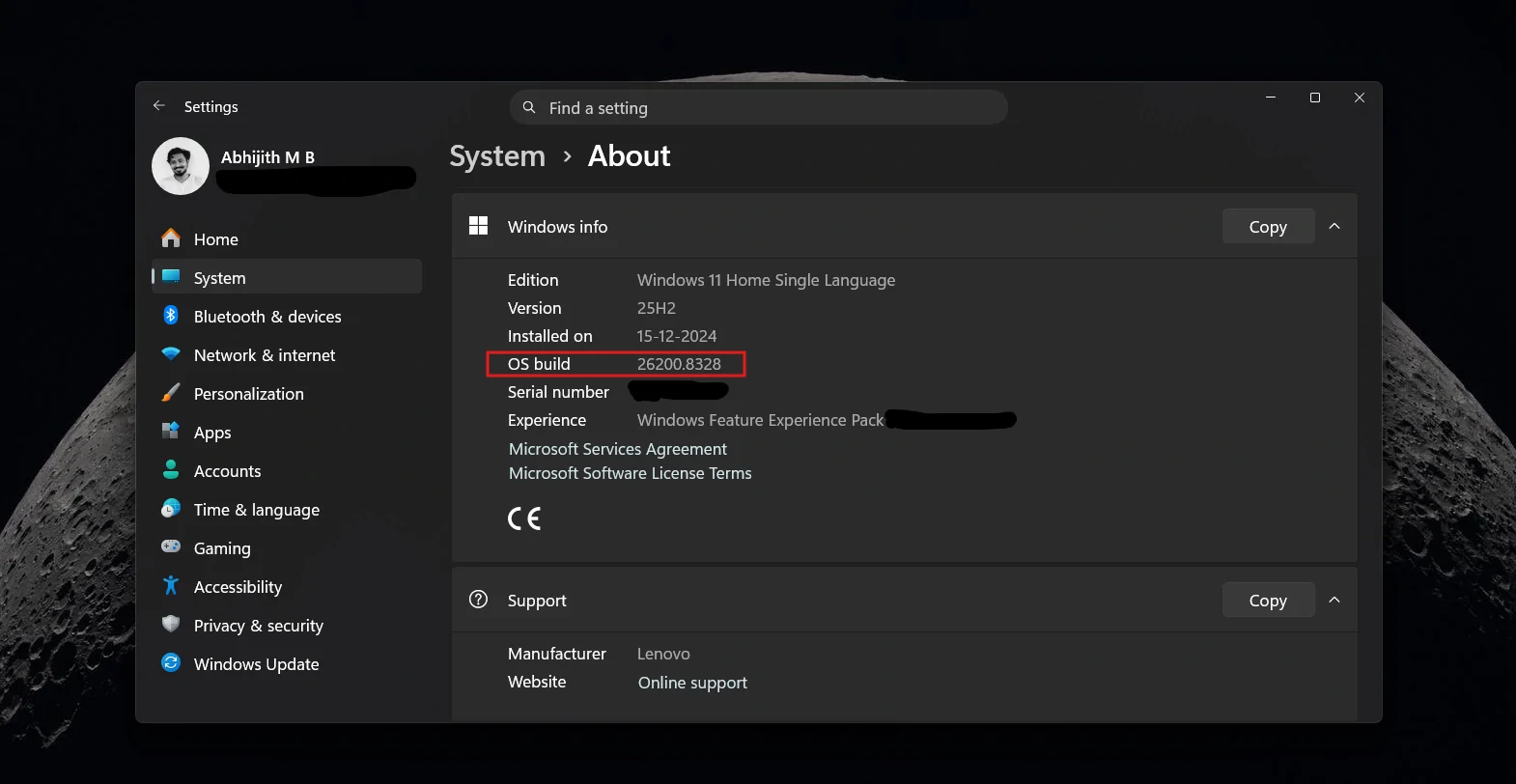Click the Windows Update sync icon

click(x=171, y=663)
